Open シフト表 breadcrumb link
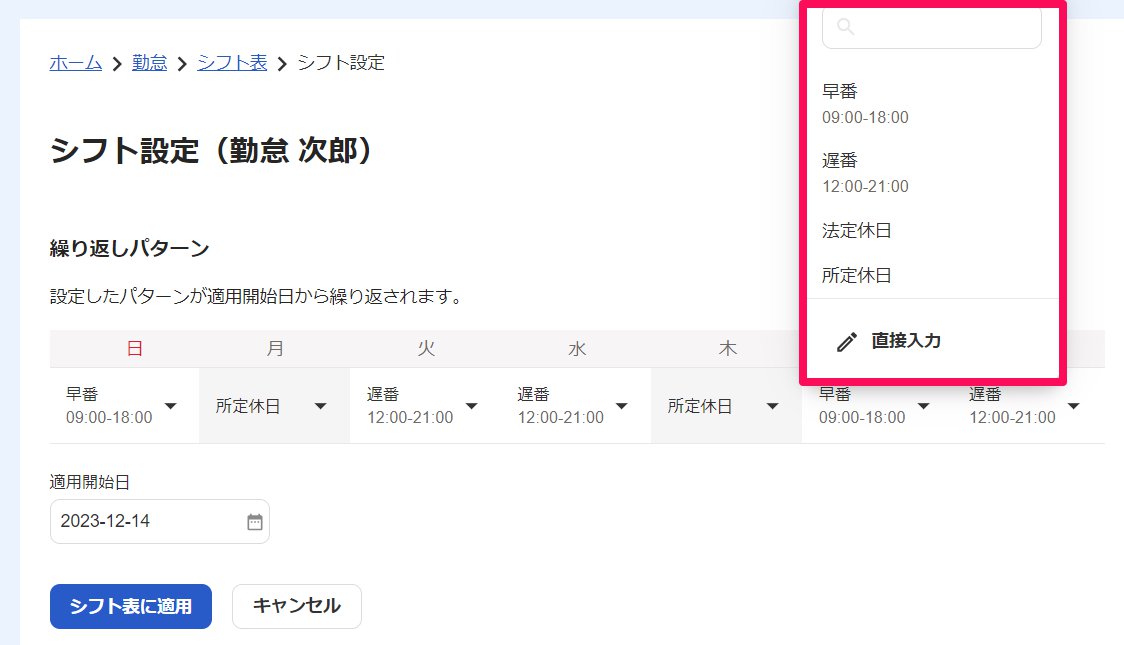1124x645 pixels. click(x=232, y=63)
